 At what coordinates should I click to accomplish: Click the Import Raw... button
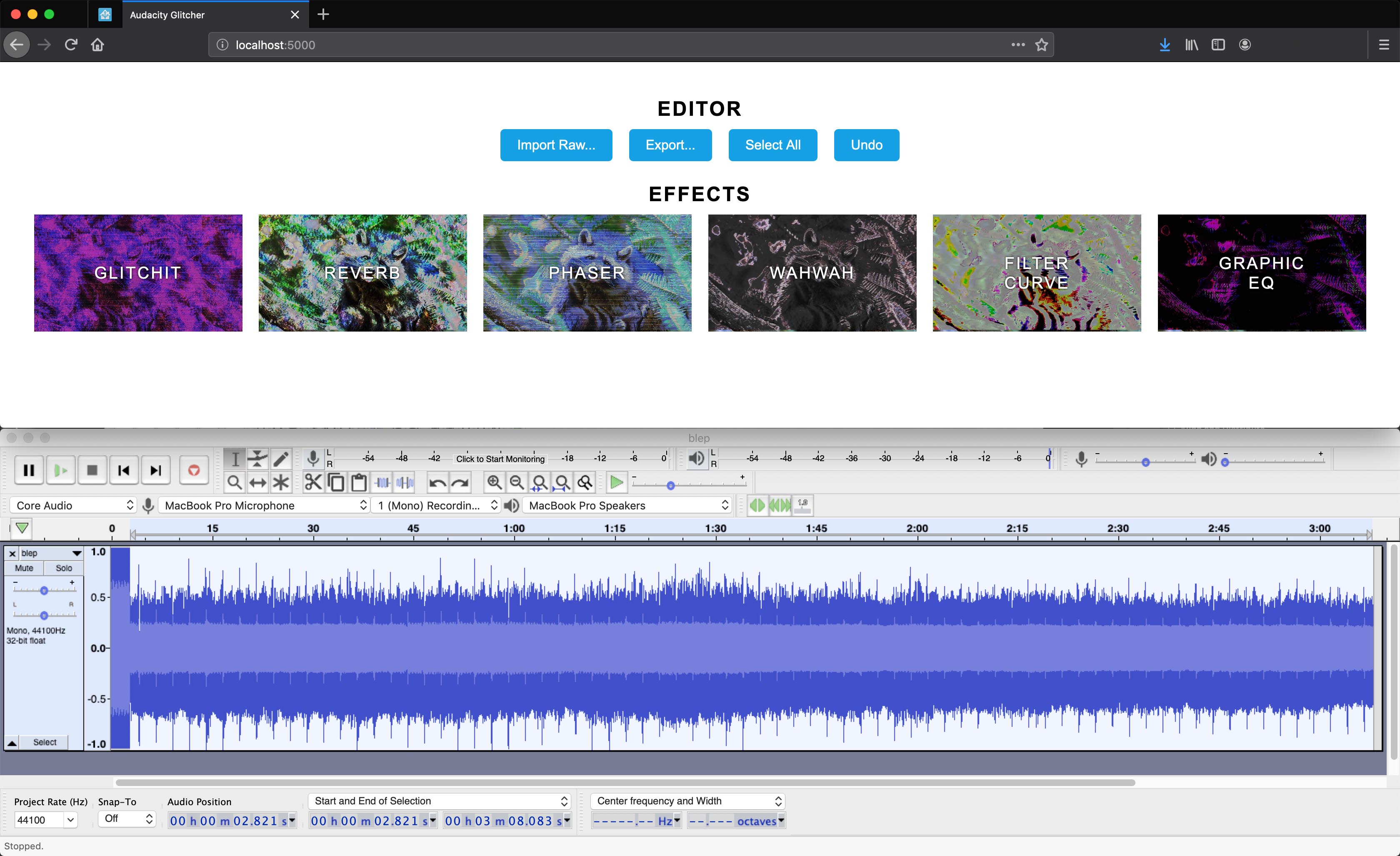coord(556,145)
